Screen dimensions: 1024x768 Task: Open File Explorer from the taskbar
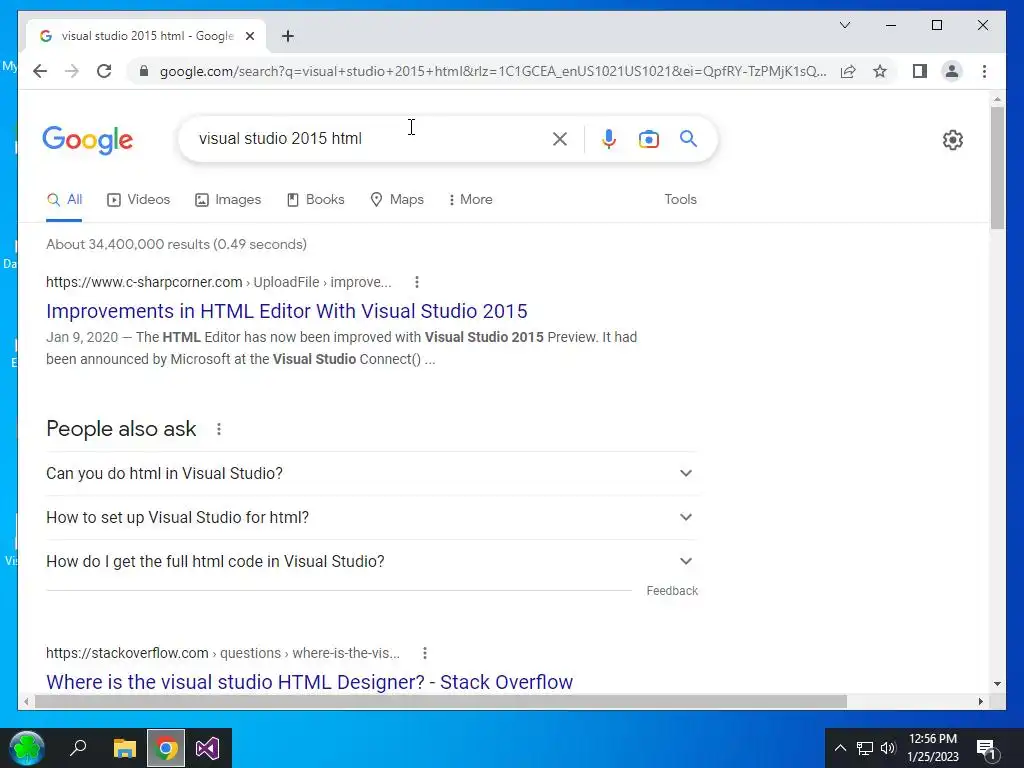tap(124, 748)
